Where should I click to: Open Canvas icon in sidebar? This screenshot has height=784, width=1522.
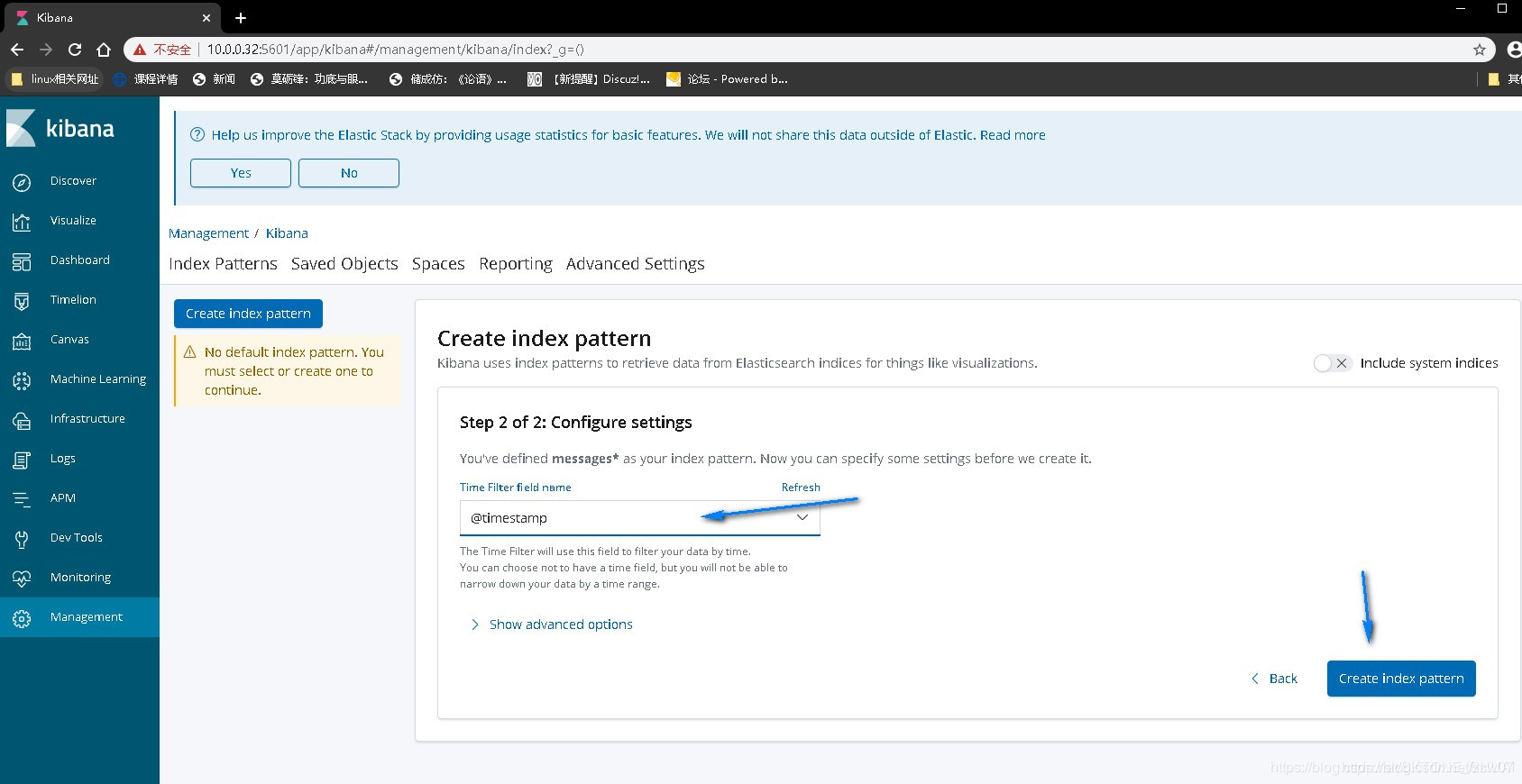click(22, 341)
